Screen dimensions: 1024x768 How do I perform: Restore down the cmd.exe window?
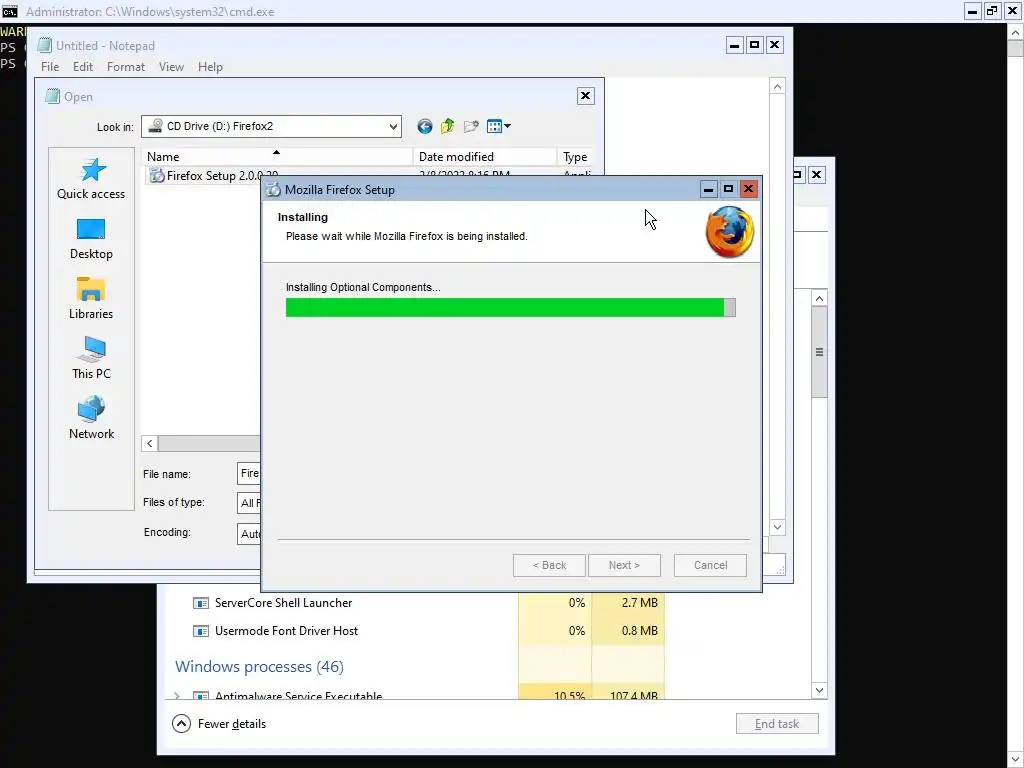point(993,11)
